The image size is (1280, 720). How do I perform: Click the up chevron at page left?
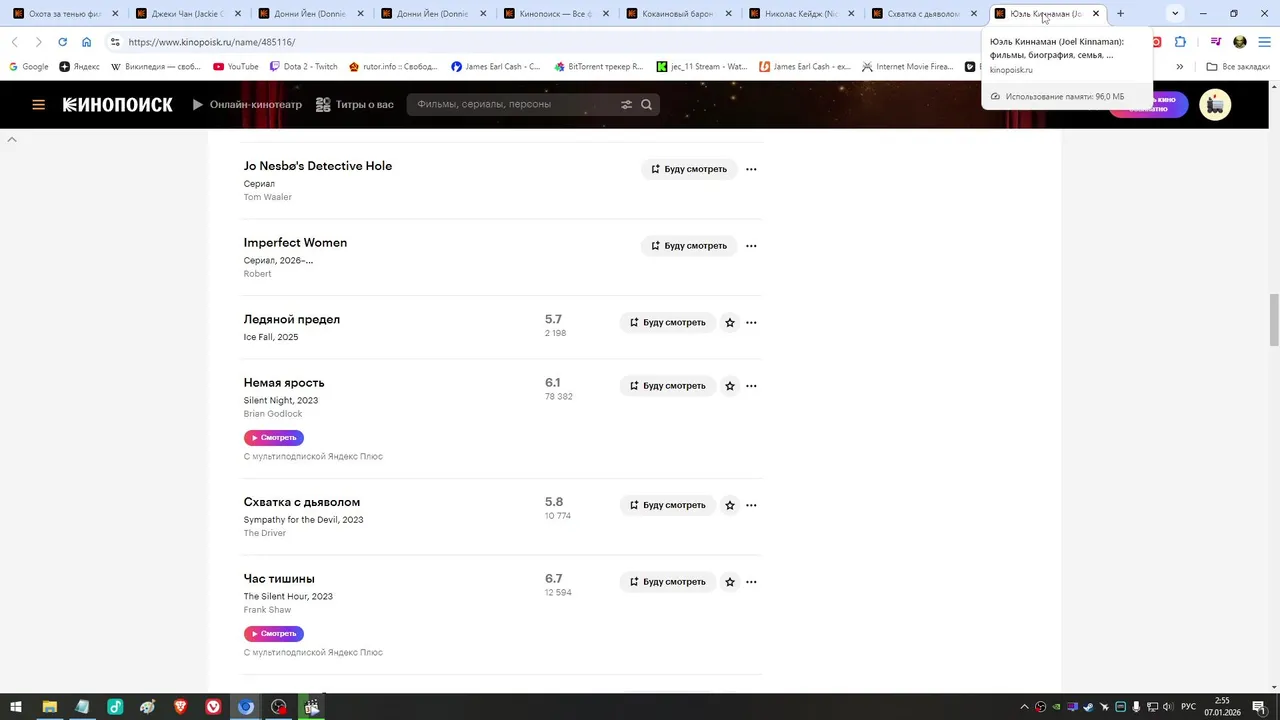12,139
